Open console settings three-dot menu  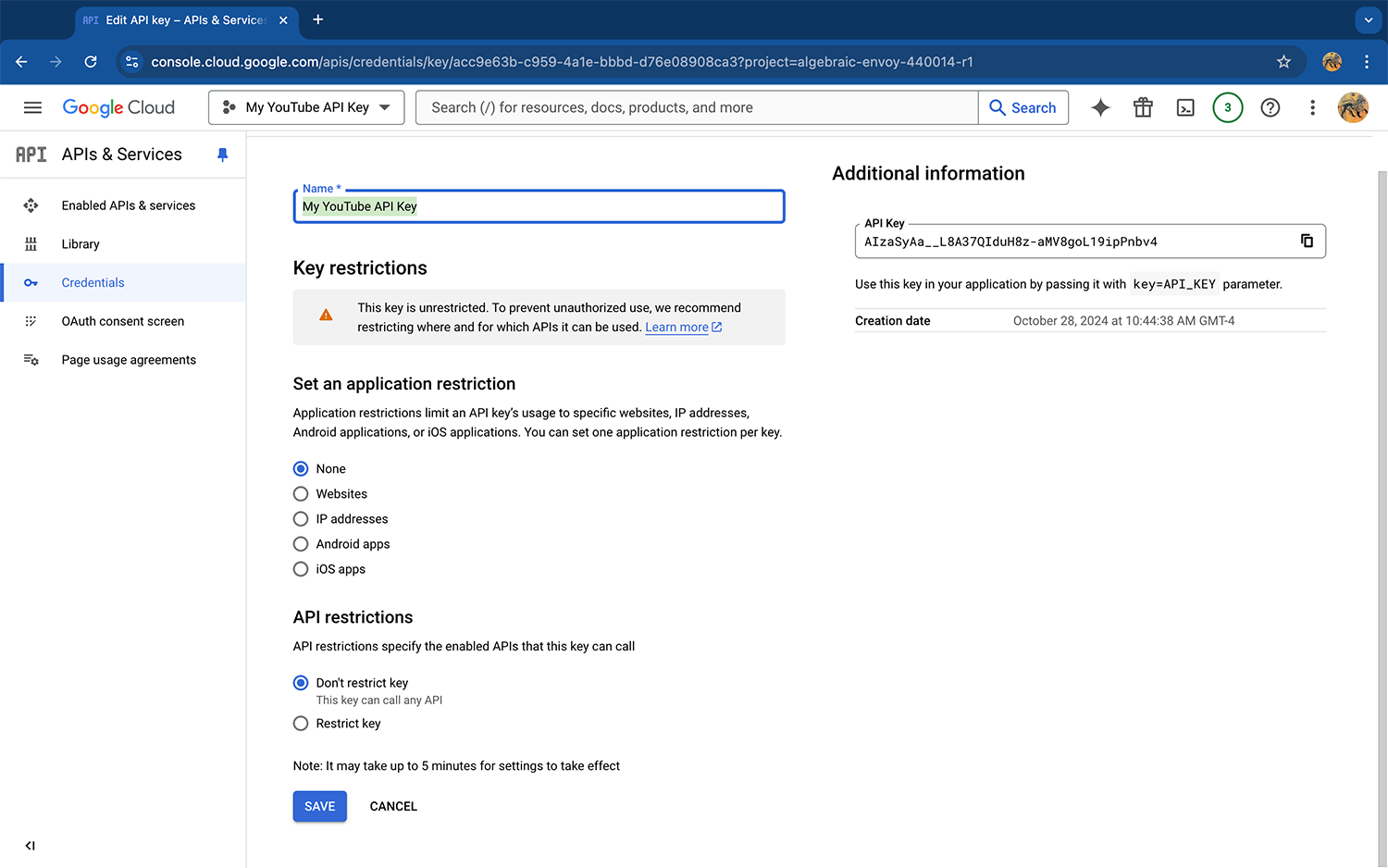click(1312, 107)
